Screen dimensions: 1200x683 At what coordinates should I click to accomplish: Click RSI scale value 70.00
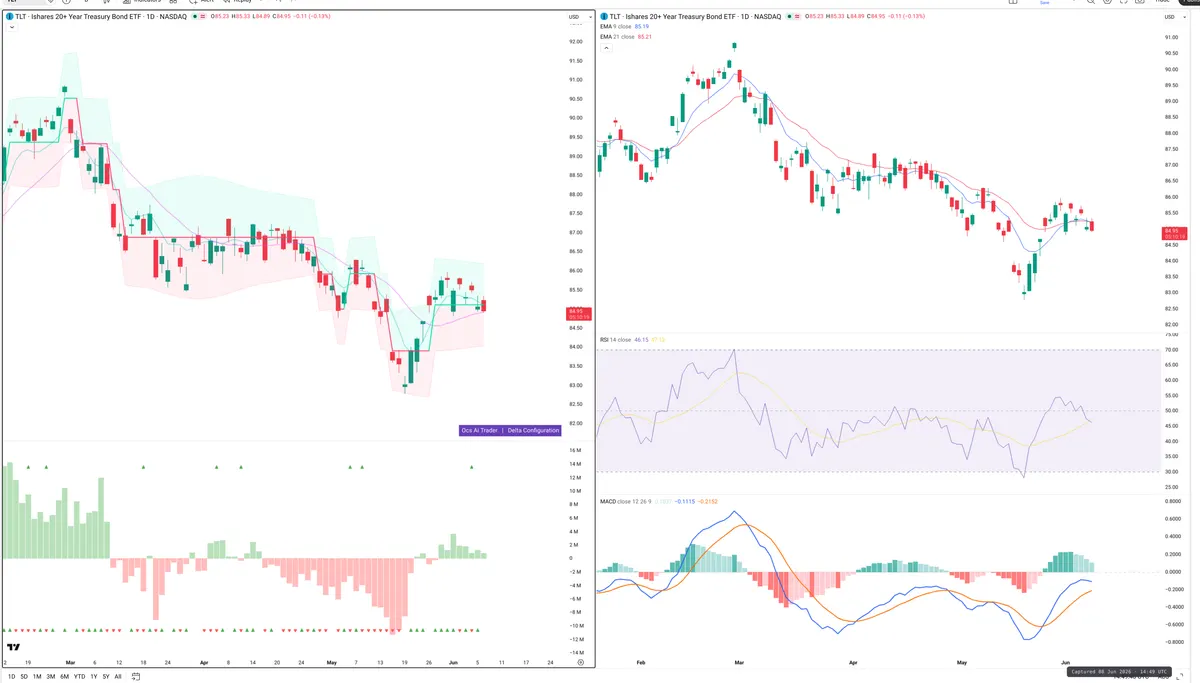(1171, 350)
